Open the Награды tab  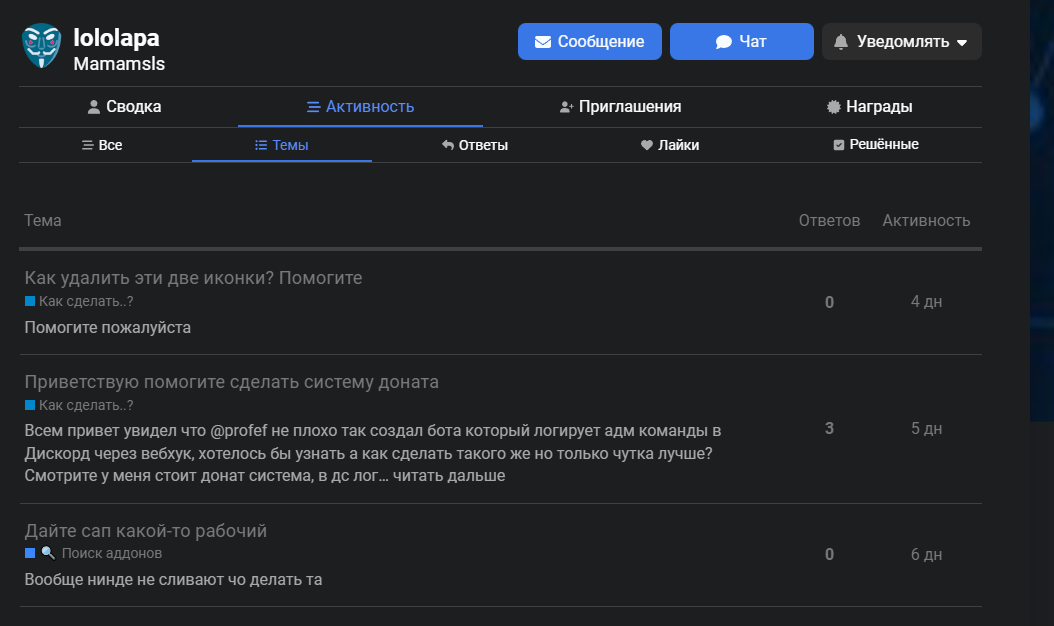point(869,107)
